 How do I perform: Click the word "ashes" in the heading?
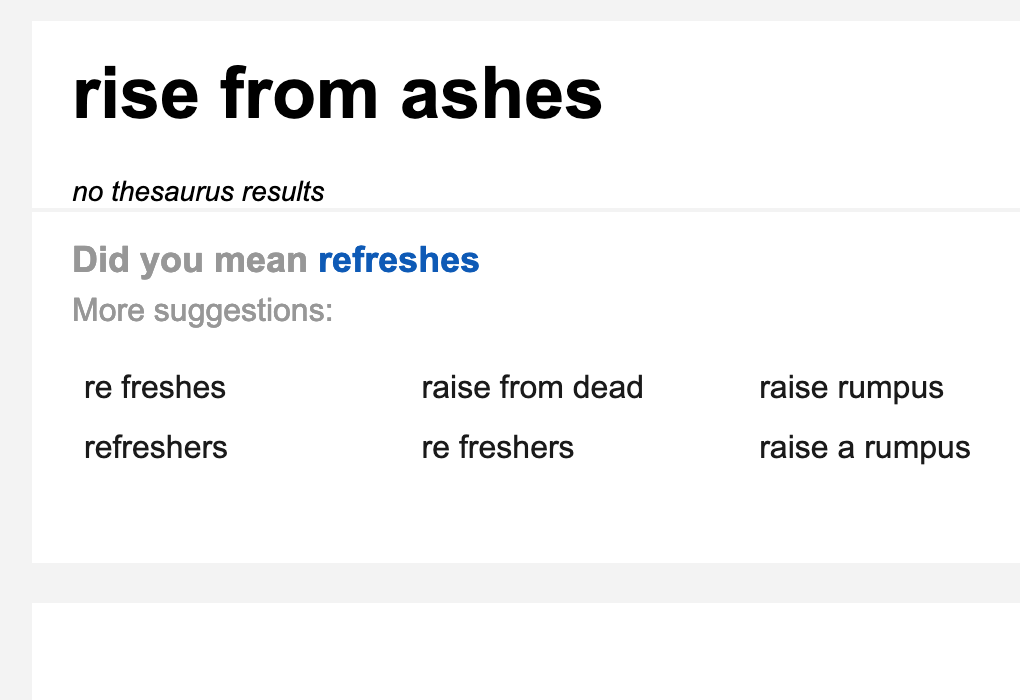coord(501,94)
